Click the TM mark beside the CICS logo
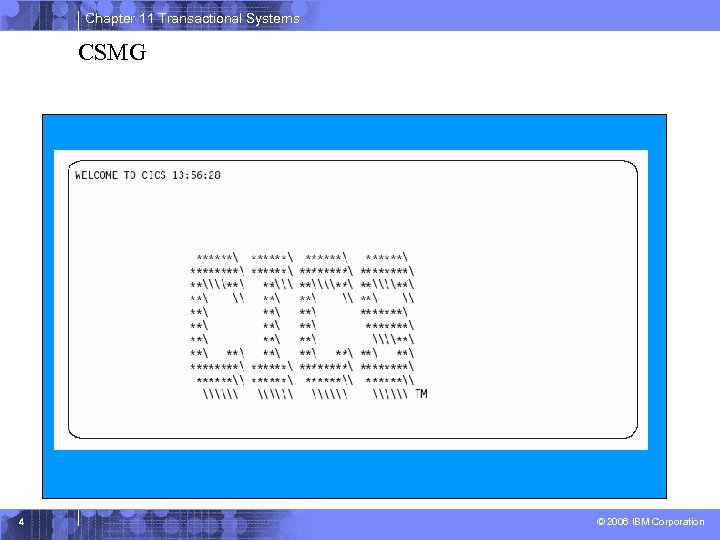 point(422,394)
